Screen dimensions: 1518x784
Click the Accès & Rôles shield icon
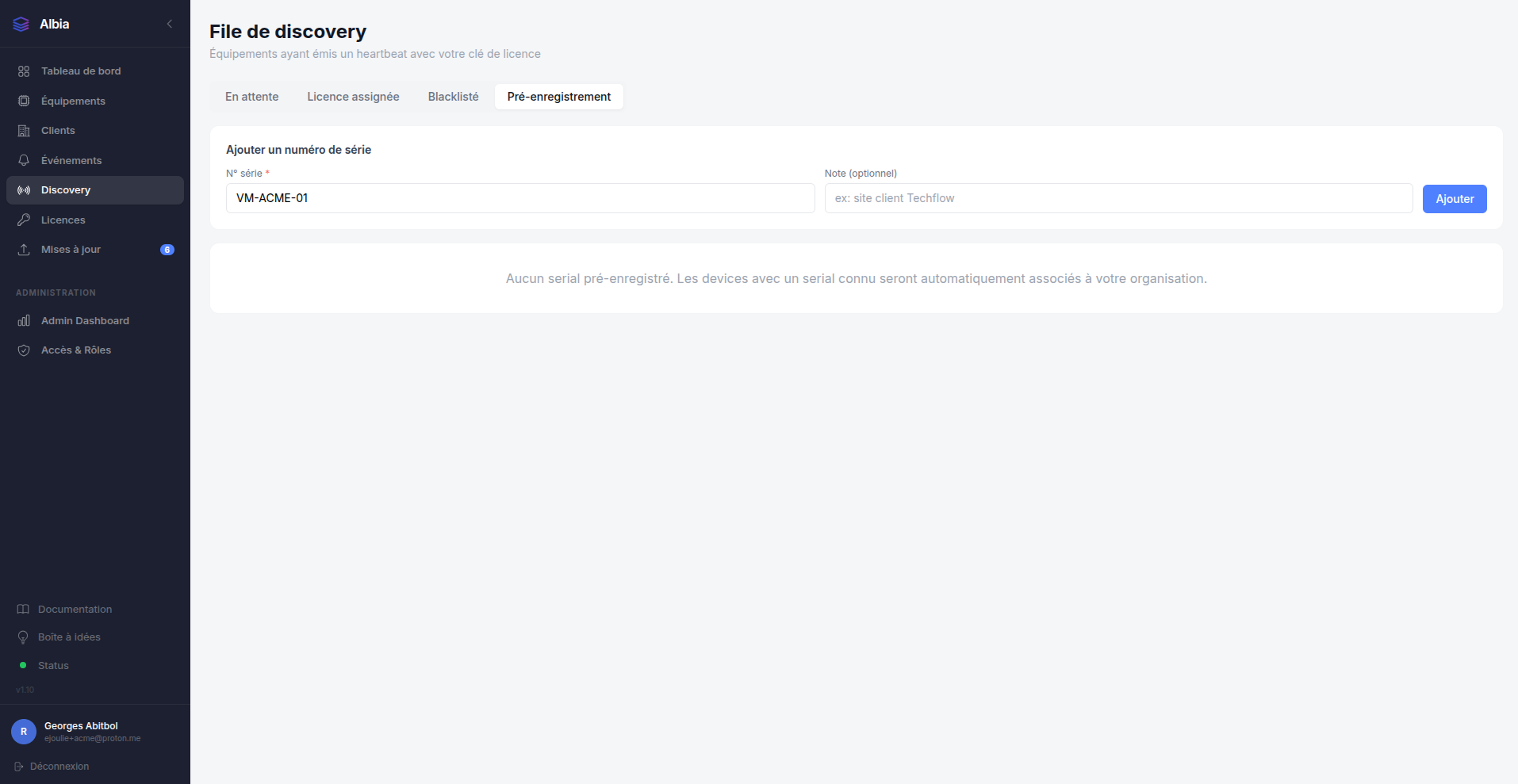(x=24, y=350)
